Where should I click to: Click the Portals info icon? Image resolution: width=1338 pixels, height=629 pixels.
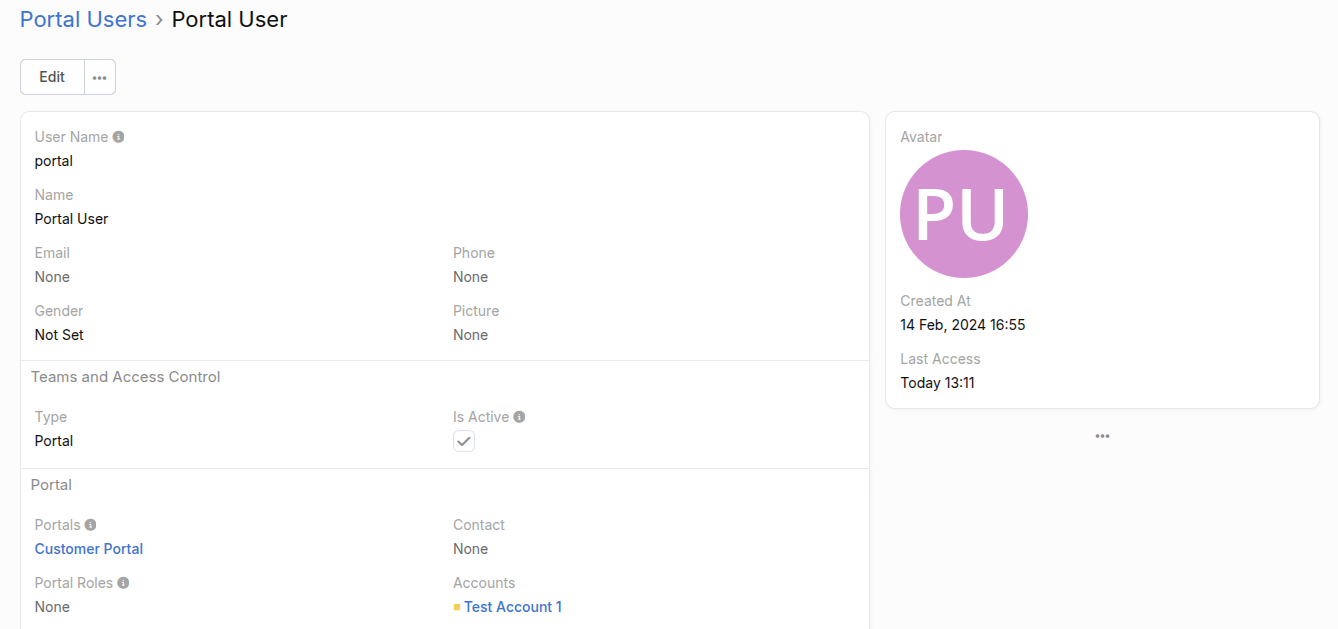tap(91, 525)
